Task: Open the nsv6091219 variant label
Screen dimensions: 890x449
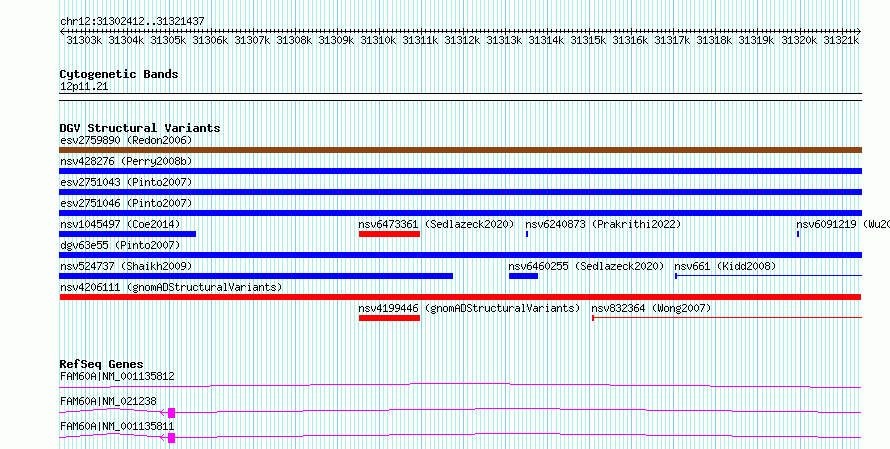Action: tap(843, 224)
